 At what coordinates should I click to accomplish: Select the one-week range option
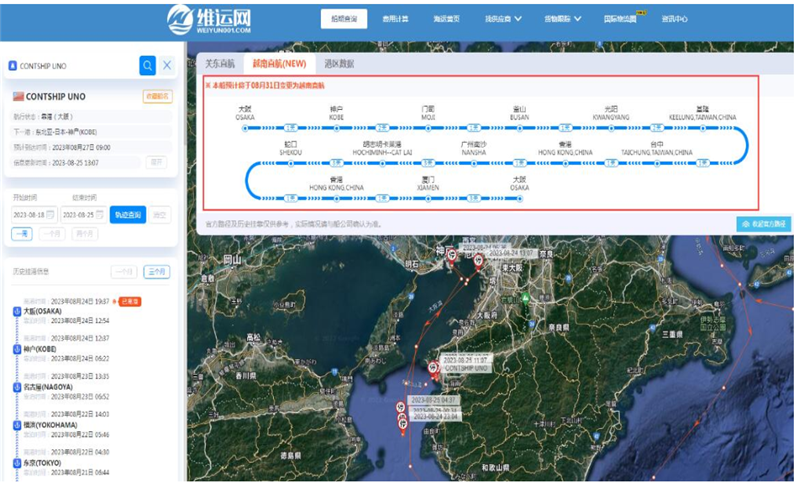pyautogui.click(x=22, y=234)
